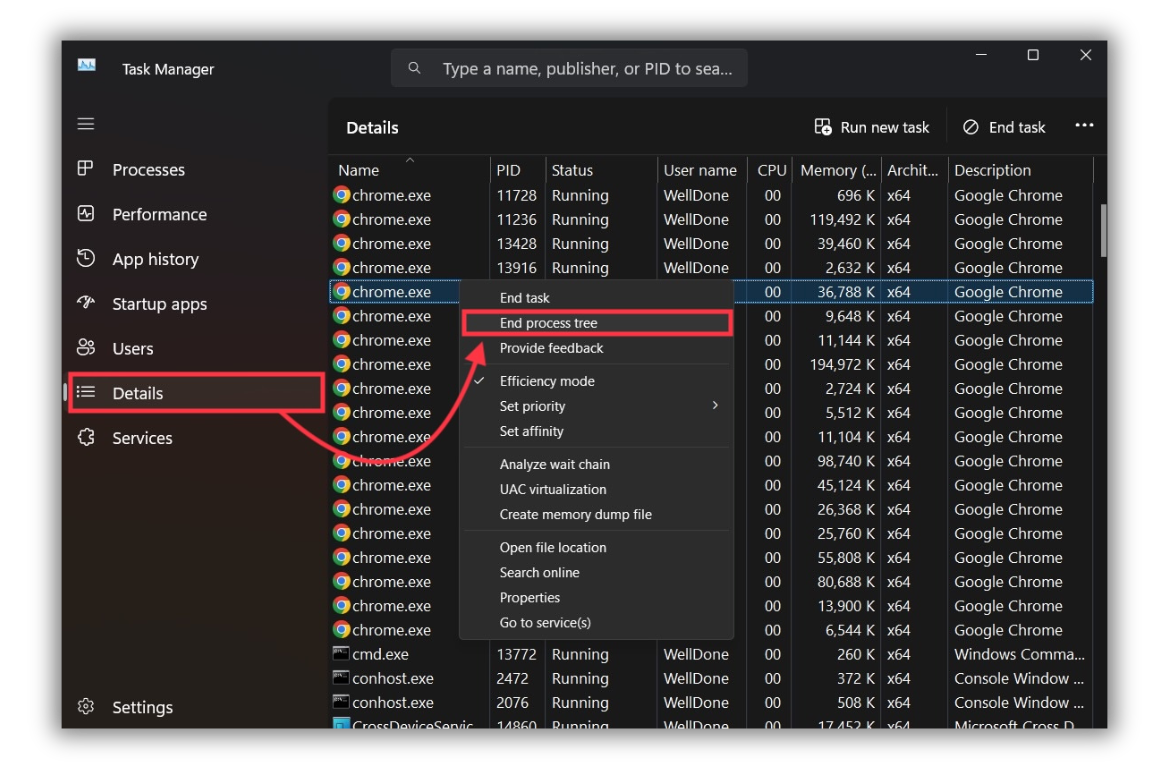The height and width of the screenshot is (769, 1169).
Task: Click Chrome icon for PID 13916
Action: tap(341, 267)
